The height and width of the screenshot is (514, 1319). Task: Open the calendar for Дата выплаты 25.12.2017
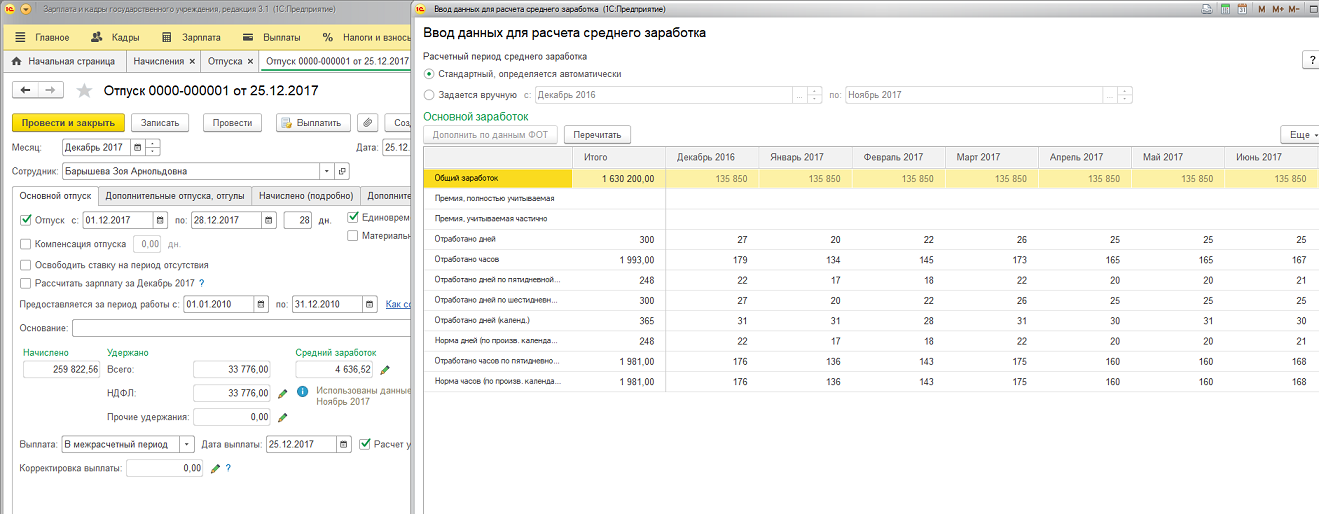(344, 444)
